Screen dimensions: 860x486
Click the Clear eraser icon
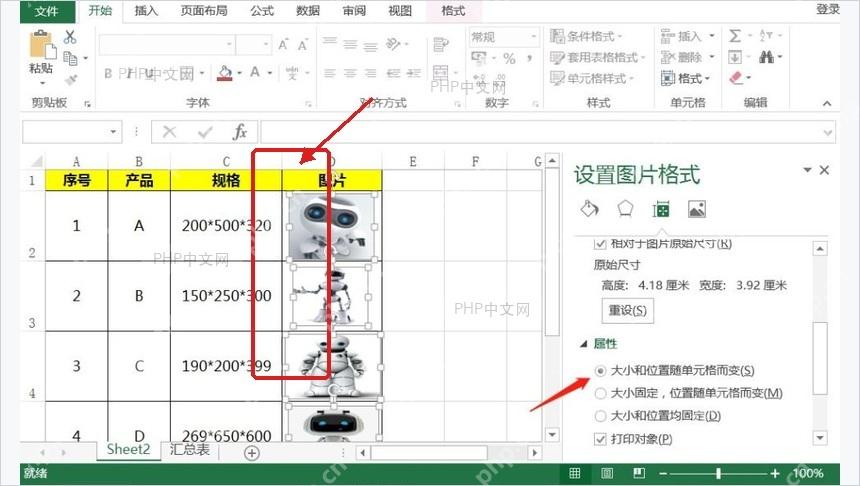(x=735, y=77)
